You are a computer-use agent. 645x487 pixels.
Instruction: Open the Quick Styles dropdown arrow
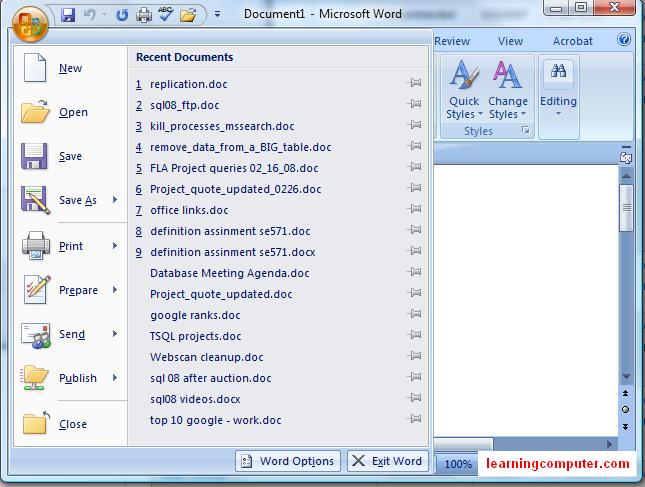pyautogui.click(x=480, y=114)
